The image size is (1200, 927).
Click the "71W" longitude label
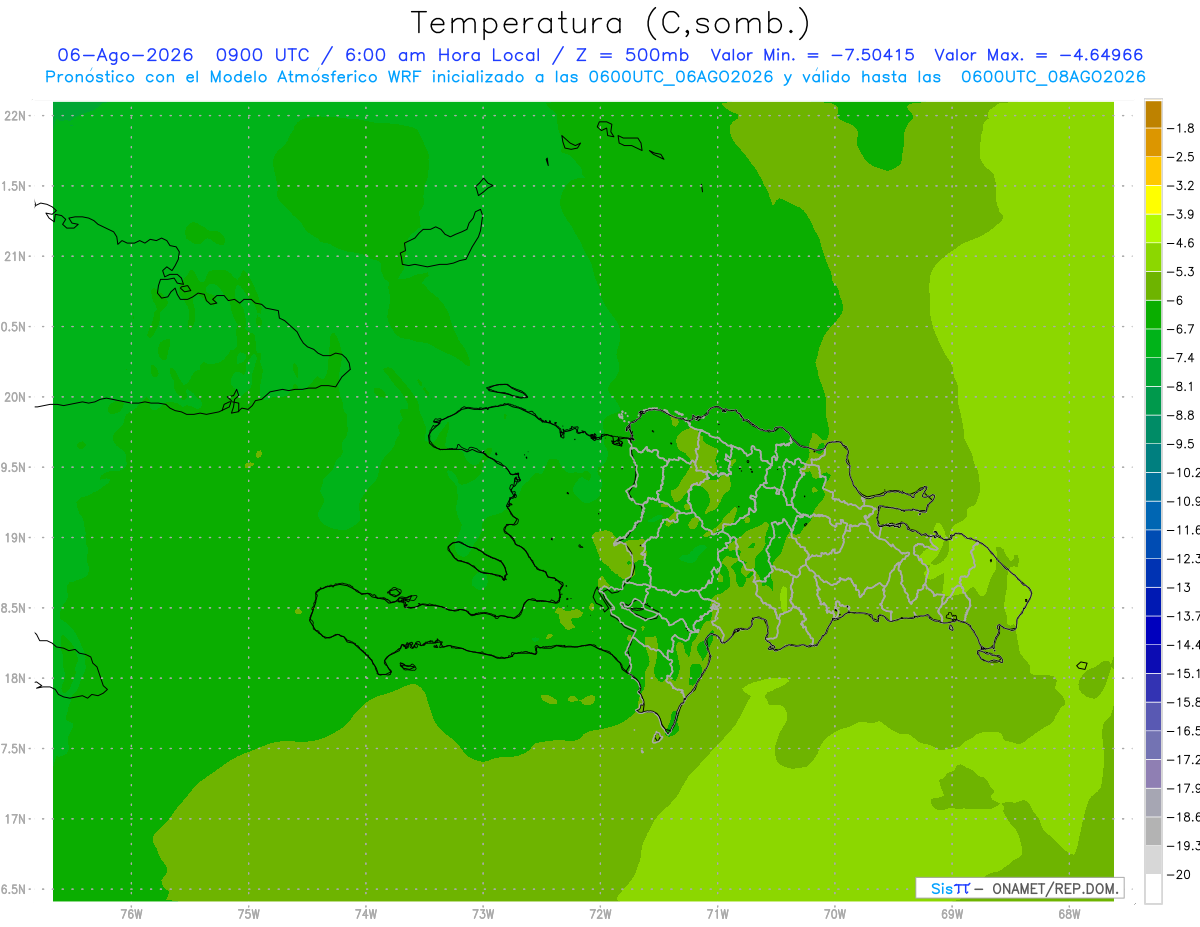[717, 914]
